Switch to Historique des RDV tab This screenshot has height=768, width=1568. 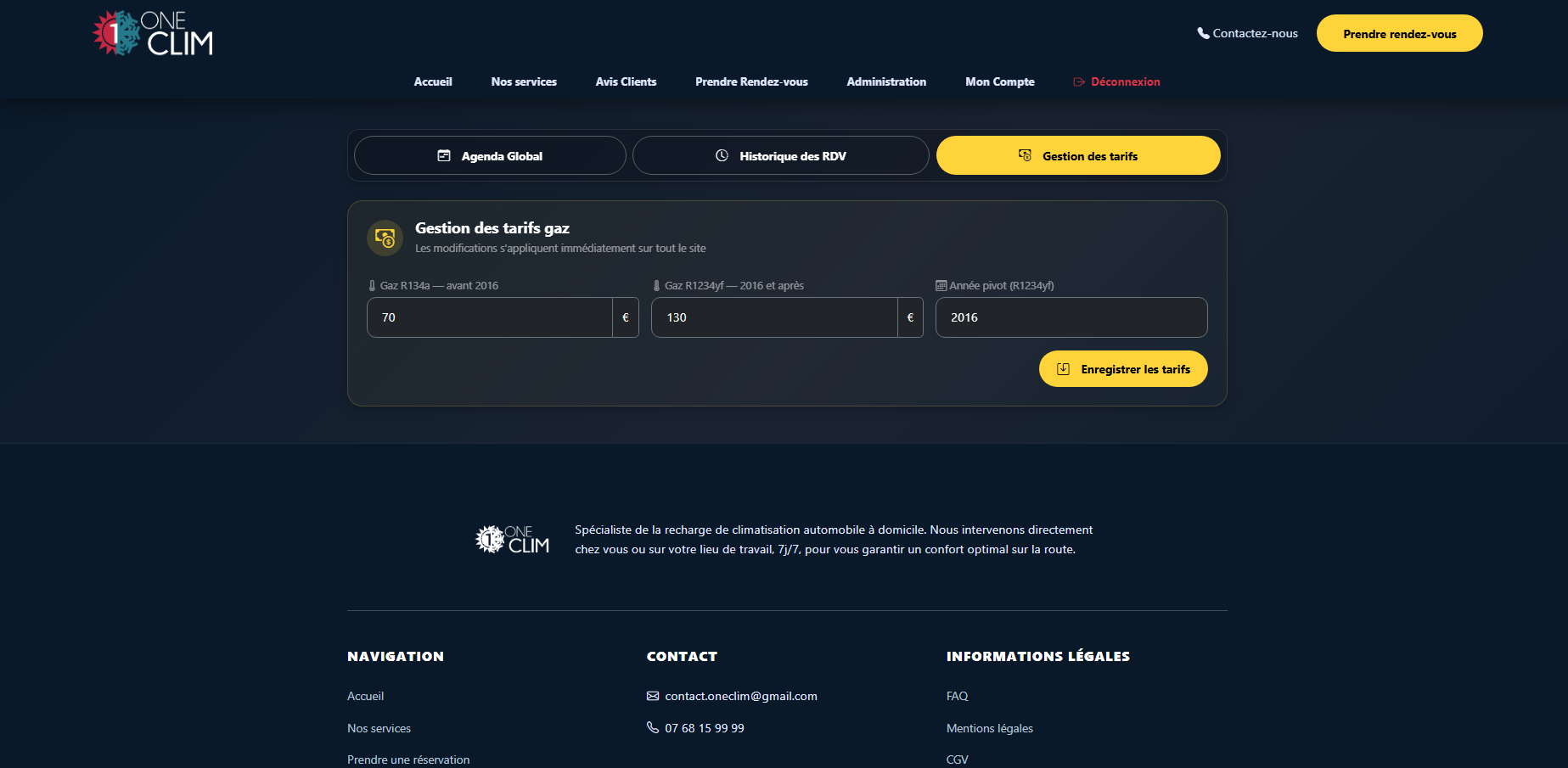coord(781,155)
